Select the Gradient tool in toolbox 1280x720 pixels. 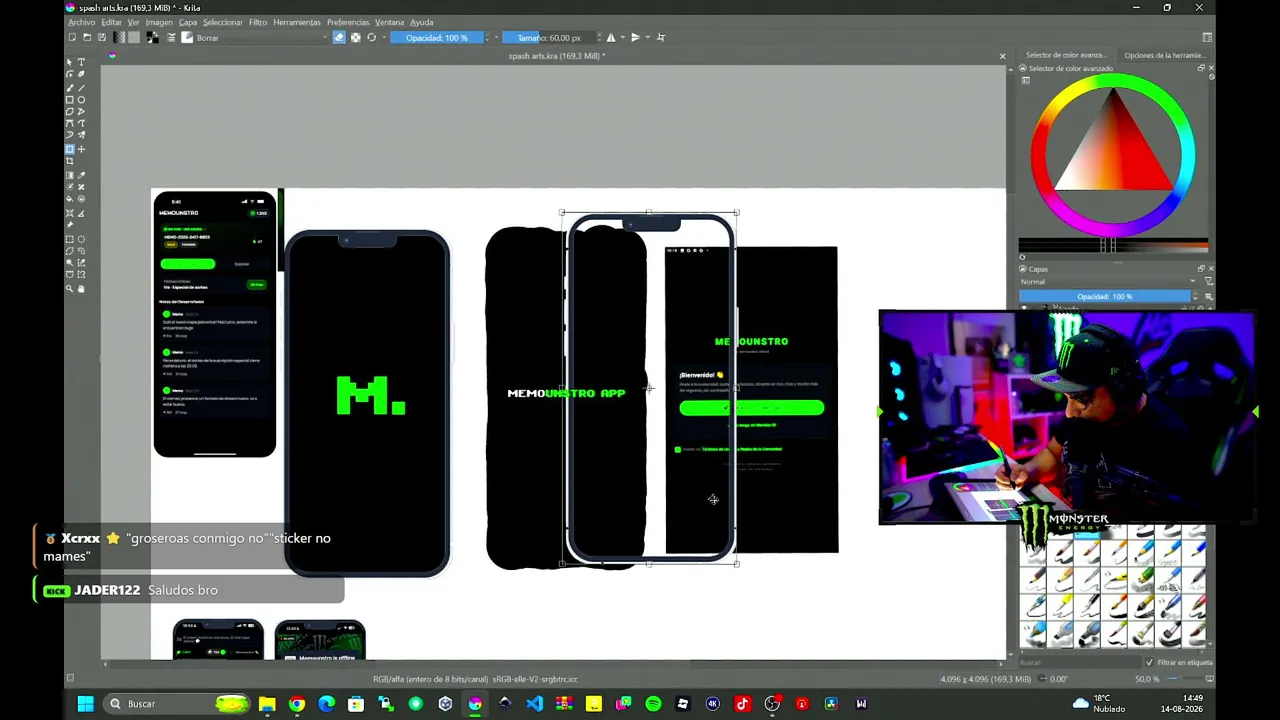point(70,175)
